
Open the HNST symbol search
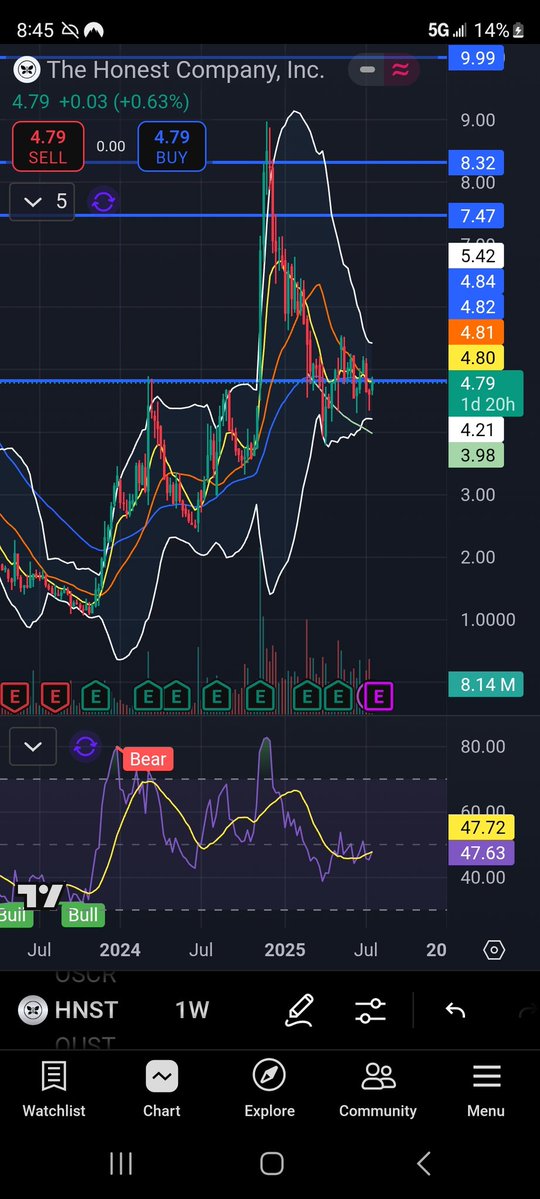point(69,1010)
